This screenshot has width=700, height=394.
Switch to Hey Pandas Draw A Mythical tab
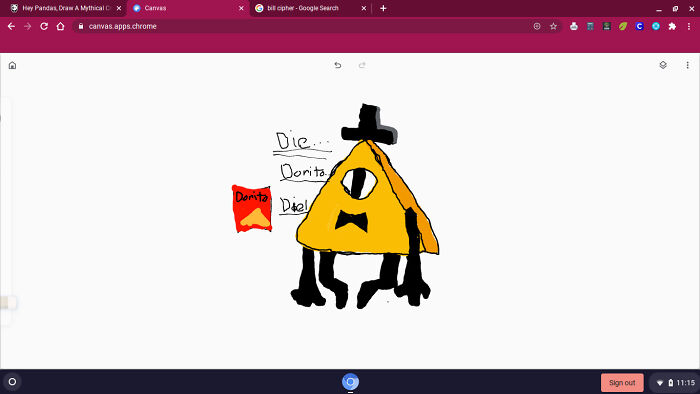pos(66,8)
